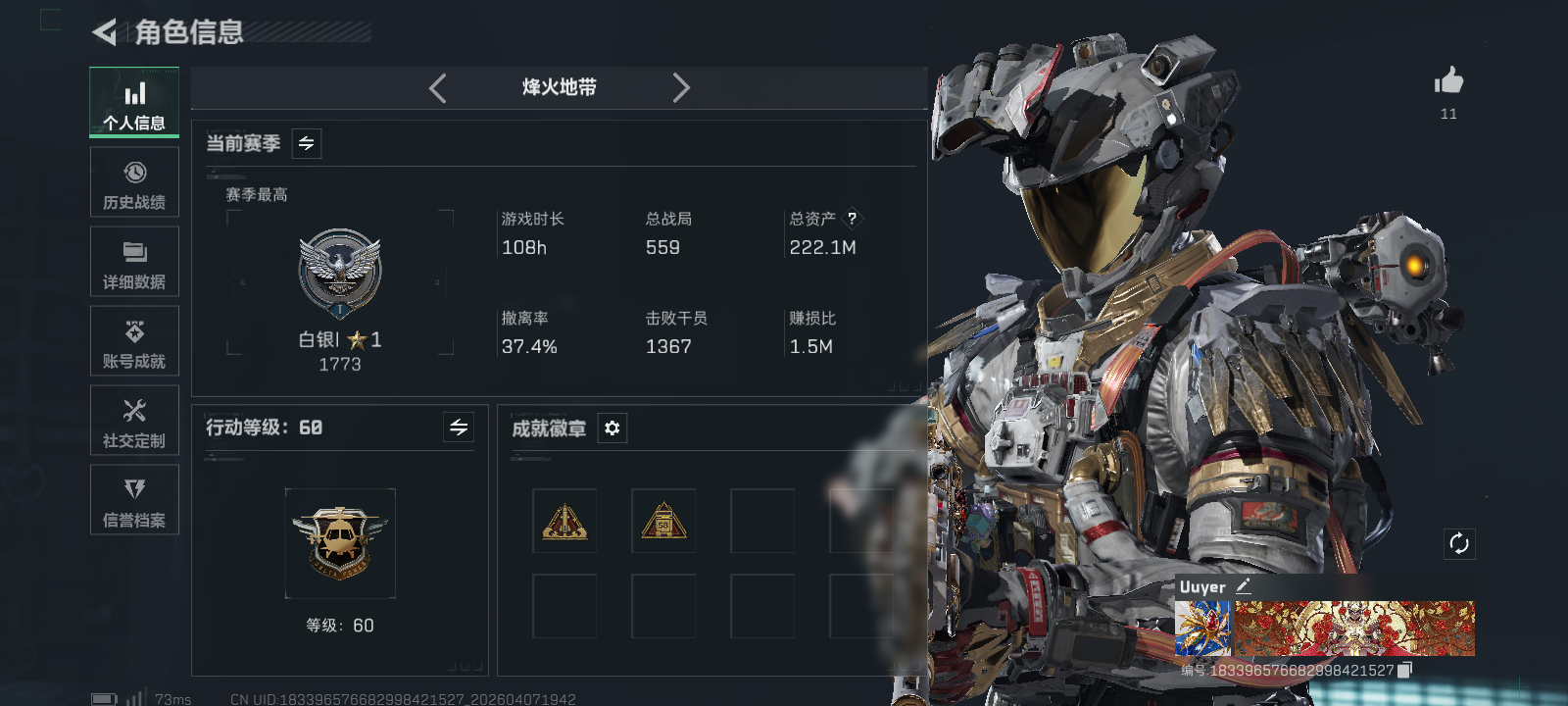This screenshot has width=1568, height=706.
Task: Go to 社交定制 section
Action: coord(134,421)
